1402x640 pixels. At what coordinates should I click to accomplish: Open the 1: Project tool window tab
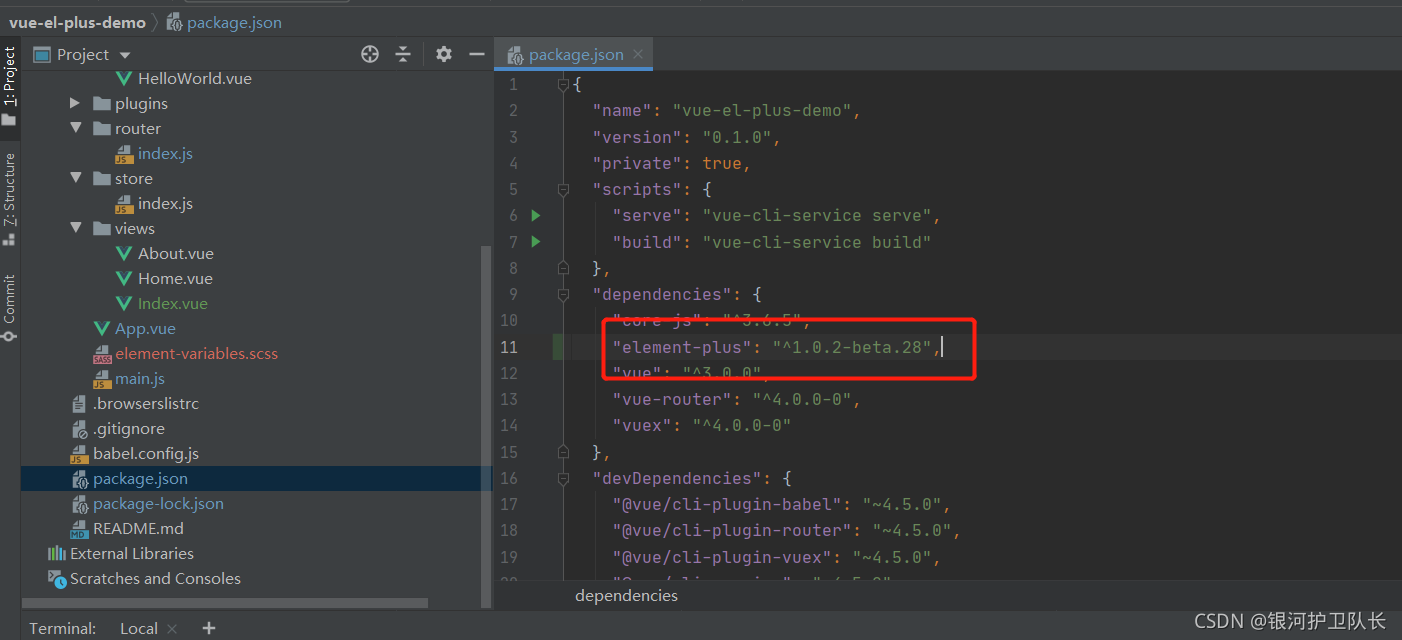tap(10, 85)
